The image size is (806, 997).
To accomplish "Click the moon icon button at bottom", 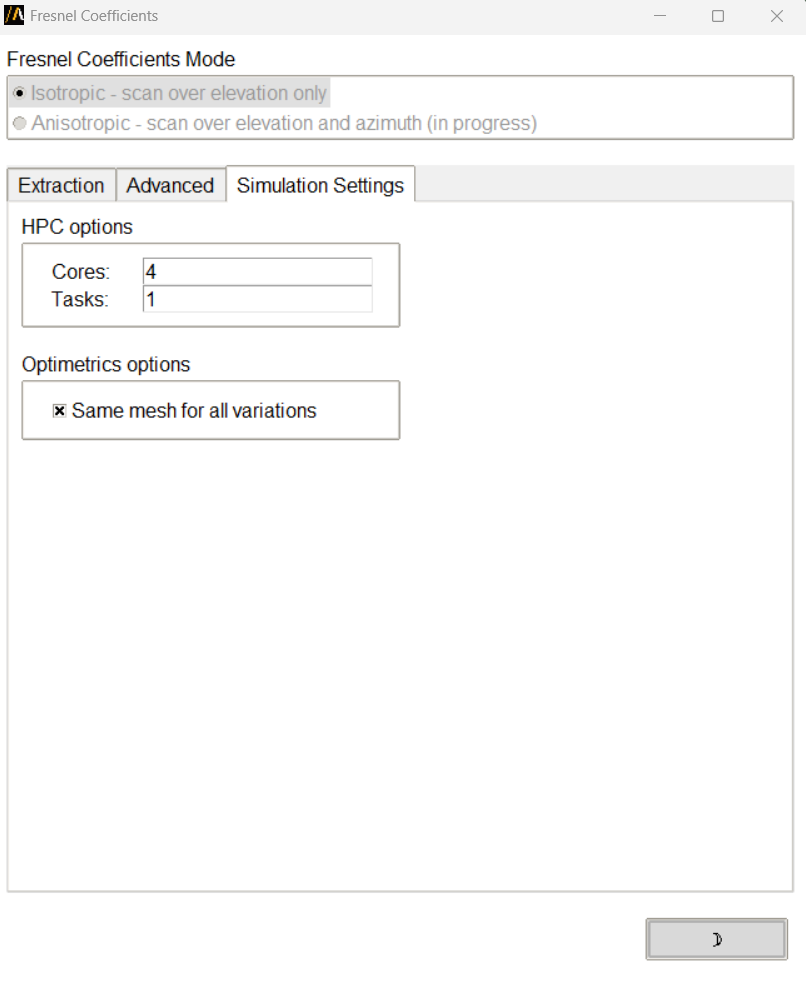I will 716,939.
